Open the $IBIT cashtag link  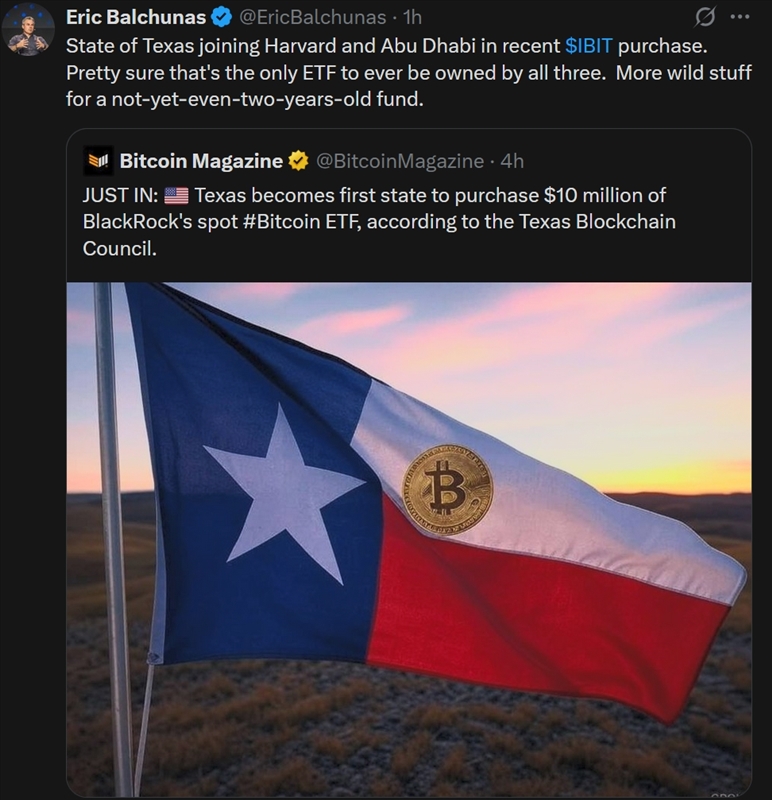point(588,46)
